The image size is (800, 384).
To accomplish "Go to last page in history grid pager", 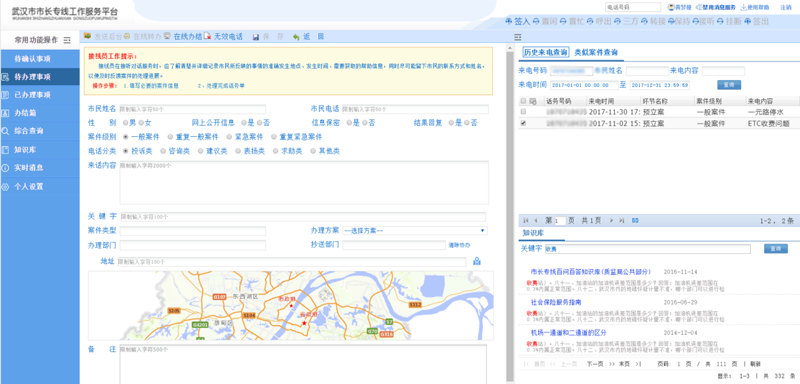I will coord(622,221).
